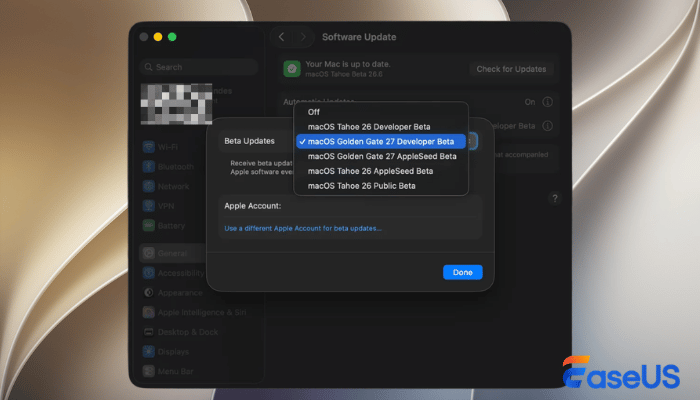Choose macOS Golden Gate 27 AppleSeed Beta

click(381, 156)
